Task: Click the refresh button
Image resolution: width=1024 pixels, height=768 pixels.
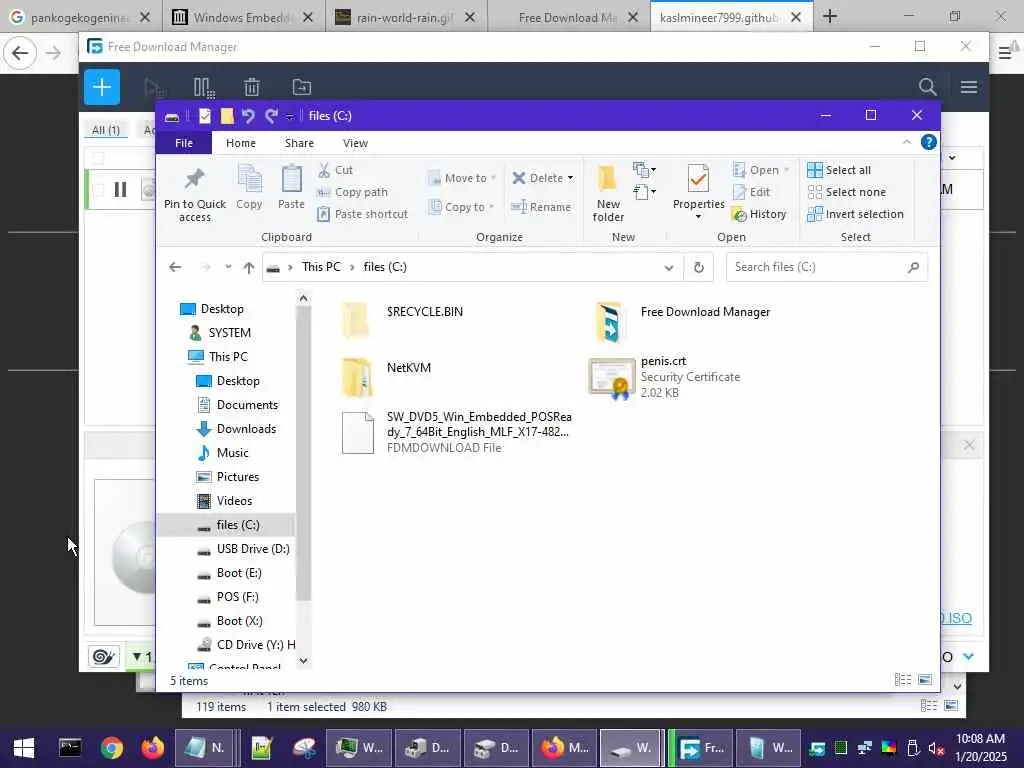Action: 699,267
